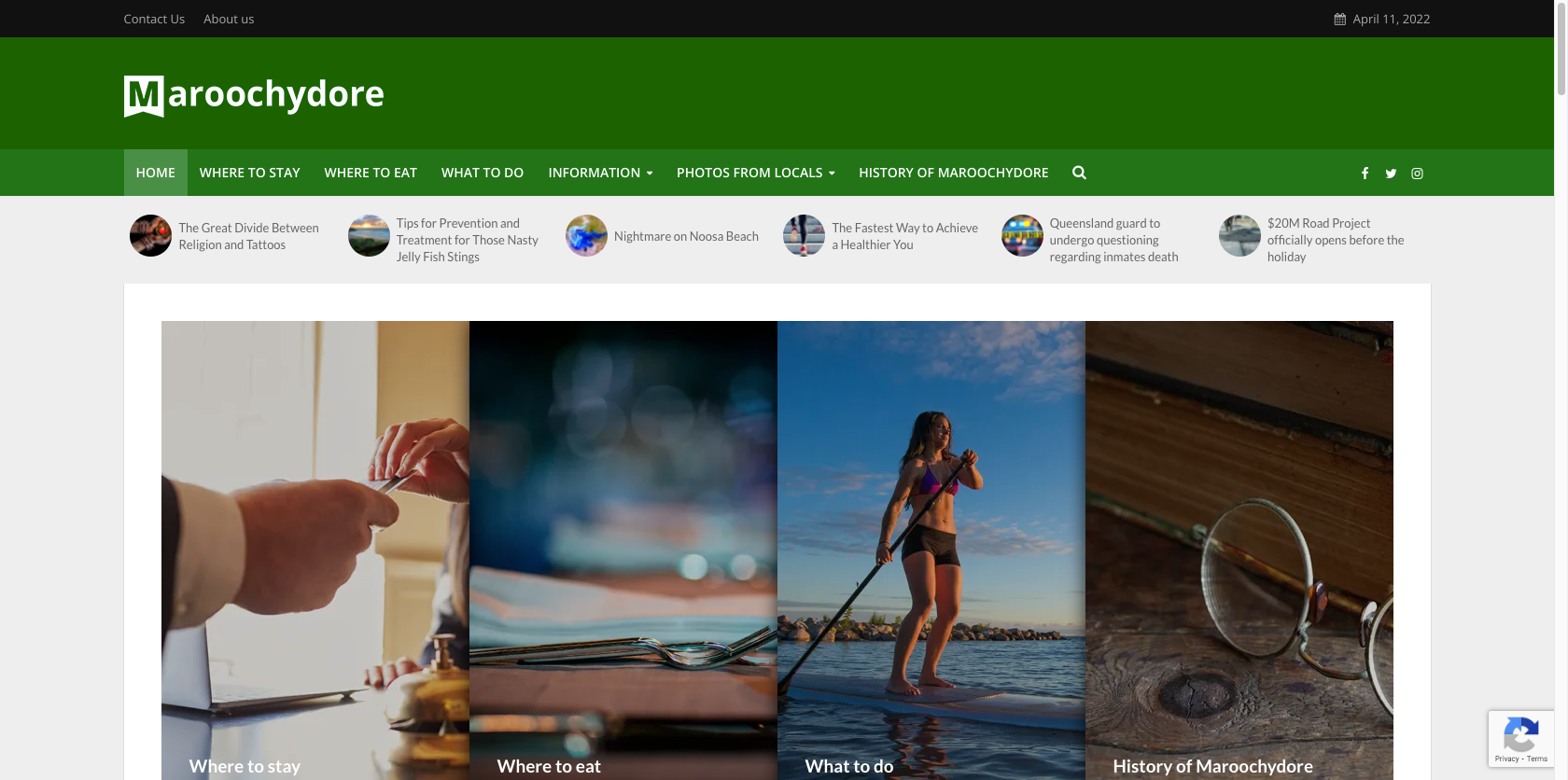Go to the Home menu item

pyautogui.click(x=156, y=173)
